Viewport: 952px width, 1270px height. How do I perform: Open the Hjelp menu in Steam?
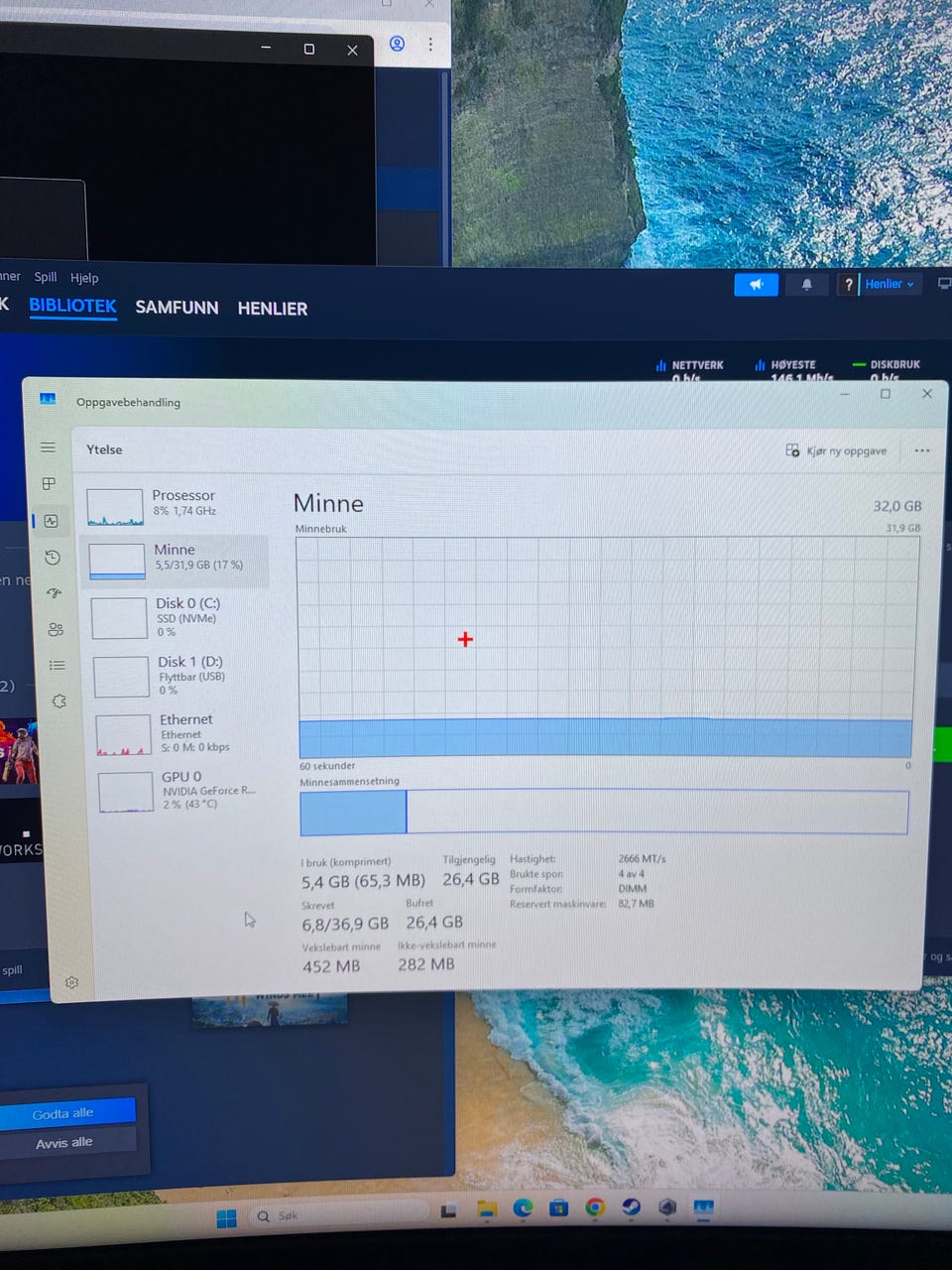(x=84, y=278)
